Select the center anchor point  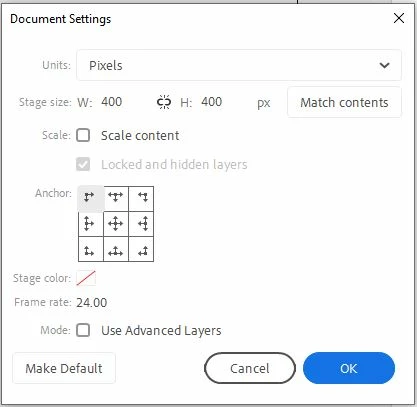click(116, 224)
